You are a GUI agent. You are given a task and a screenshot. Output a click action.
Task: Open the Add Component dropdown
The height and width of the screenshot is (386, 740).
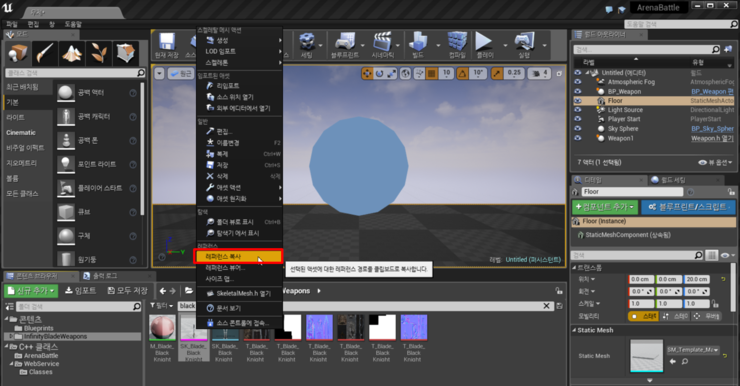(x=605, y=207)
